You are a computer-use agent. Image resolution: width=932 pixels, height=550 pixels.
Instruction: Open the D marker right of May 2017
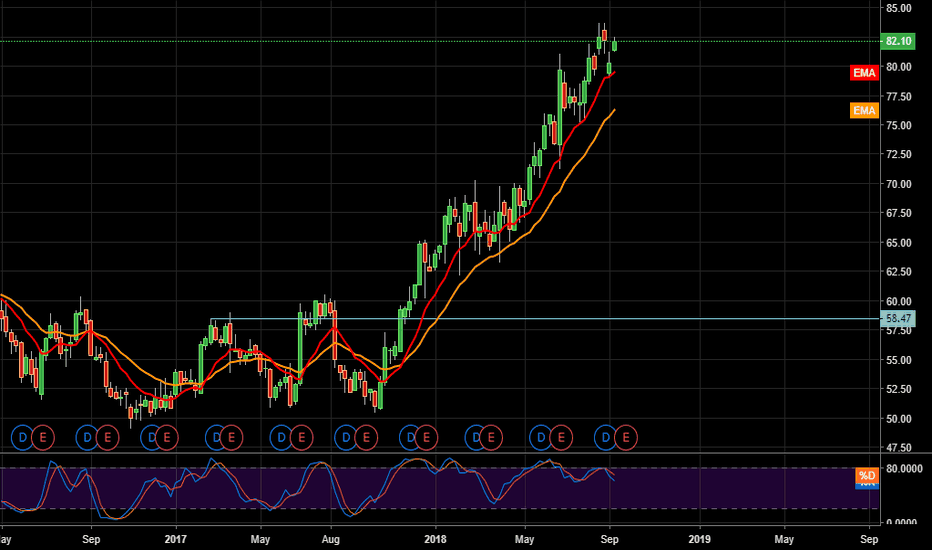point(281,438)
